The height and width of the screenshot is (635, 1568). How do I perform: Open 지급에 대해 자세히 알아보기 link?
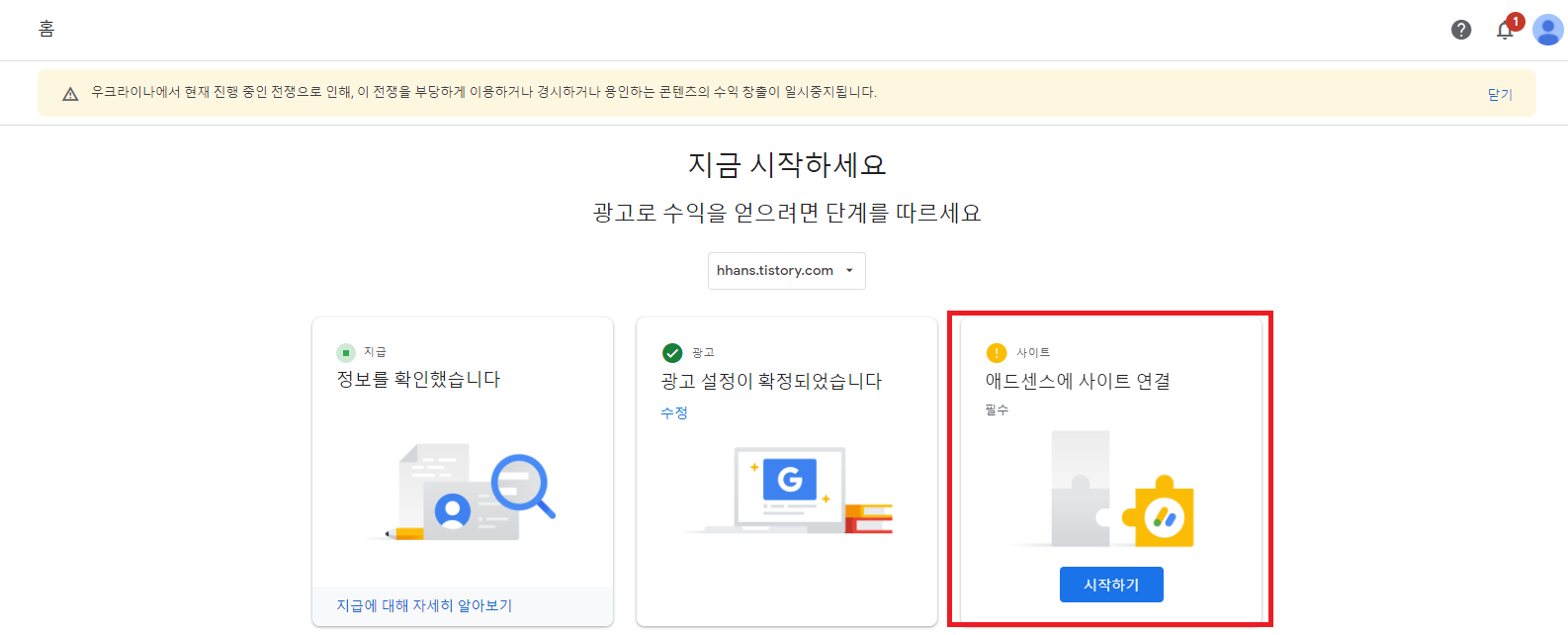point(424,605)
